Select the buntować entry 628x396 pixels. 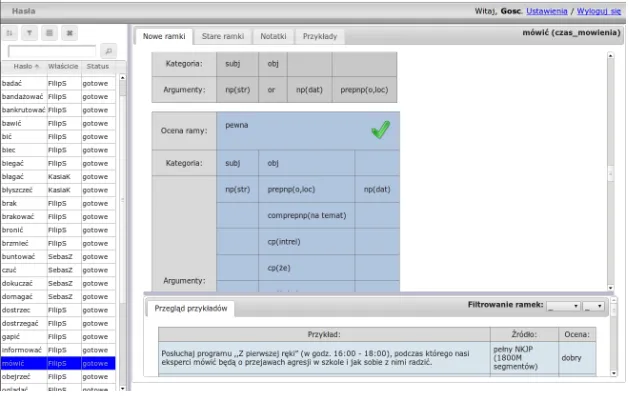tap(58, 257)
